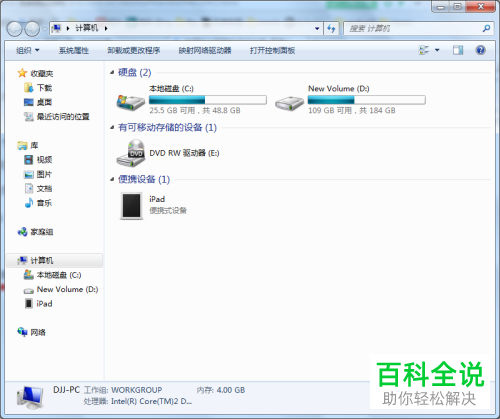Click the C: drive capacity bar
Screen dimensions: 500x419
click(208, 100)
